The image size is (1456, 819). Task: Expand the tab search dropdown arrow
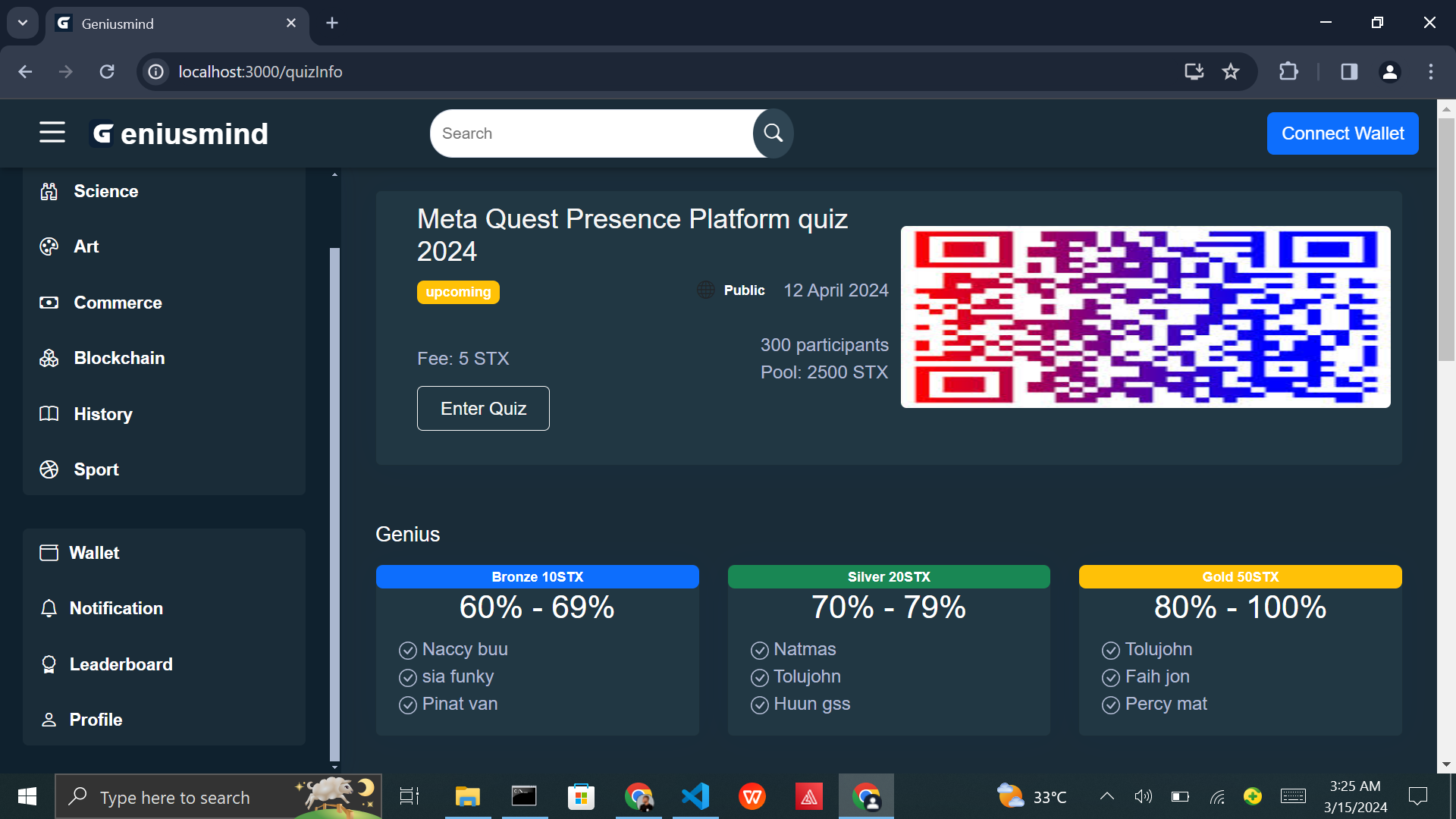click(23, 23)
